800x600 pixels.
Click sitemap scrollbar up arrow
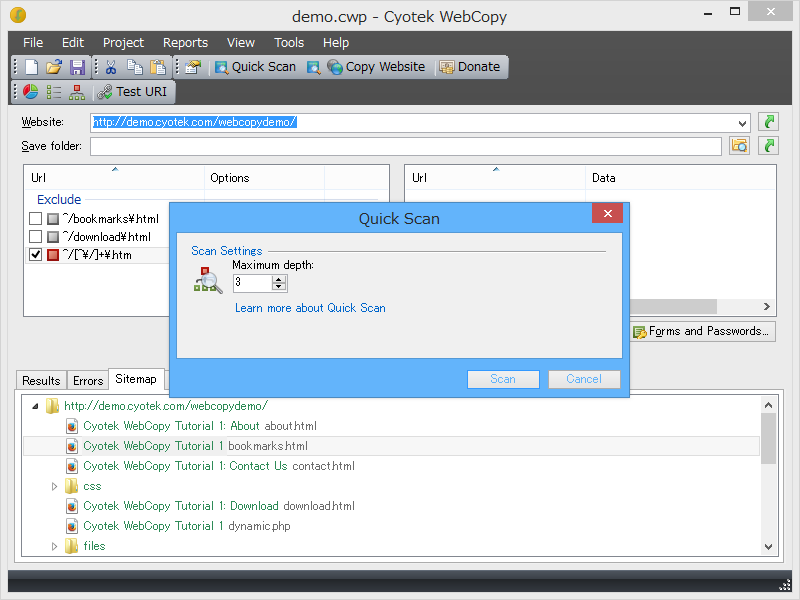(x=768, y=406)
